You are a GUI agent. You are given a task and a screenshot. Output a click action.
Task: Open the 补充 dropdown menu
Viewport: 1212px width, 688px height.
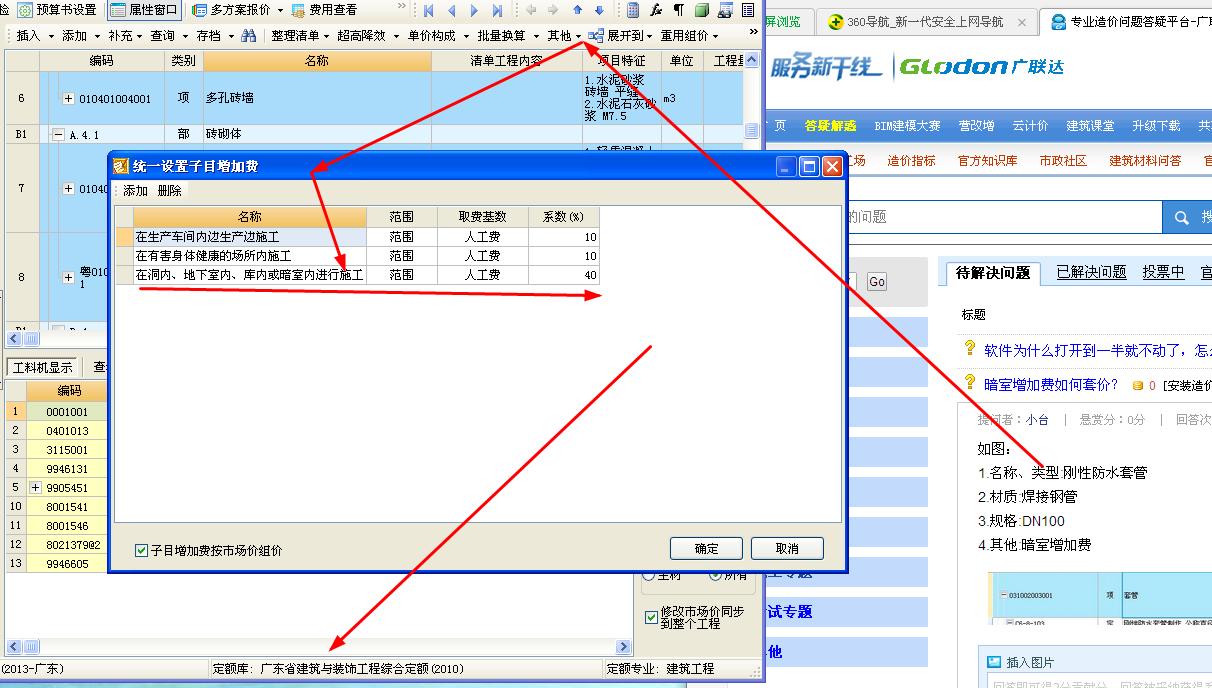point(125,35)
